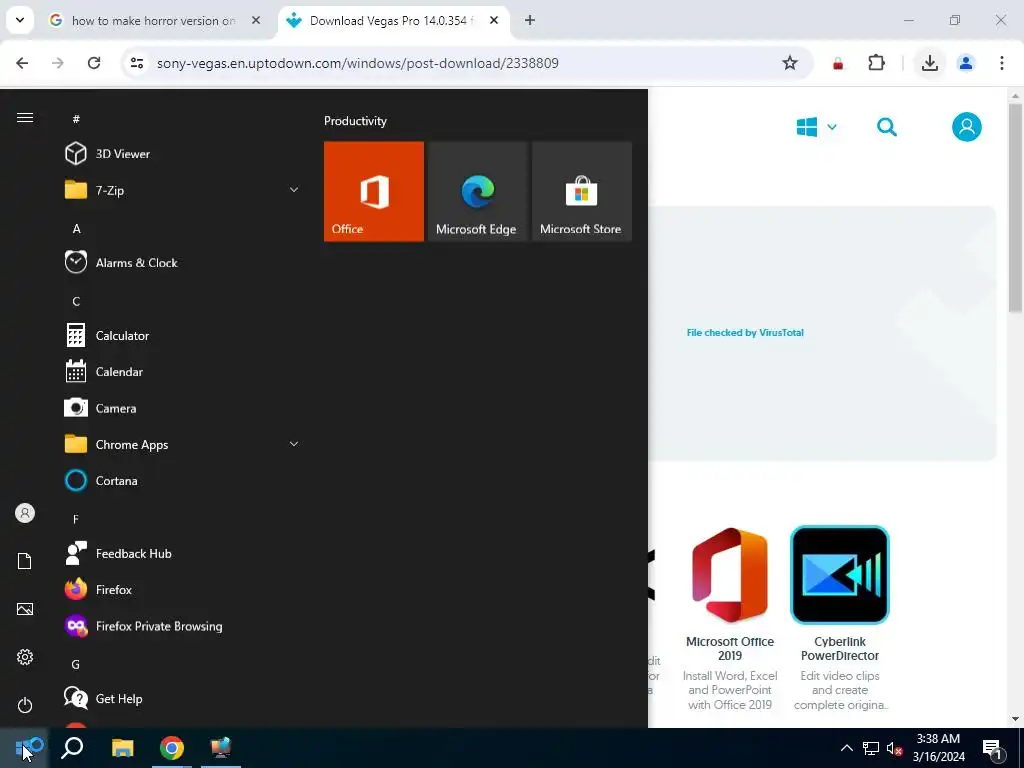View site information icon

[x=136, y=63]
